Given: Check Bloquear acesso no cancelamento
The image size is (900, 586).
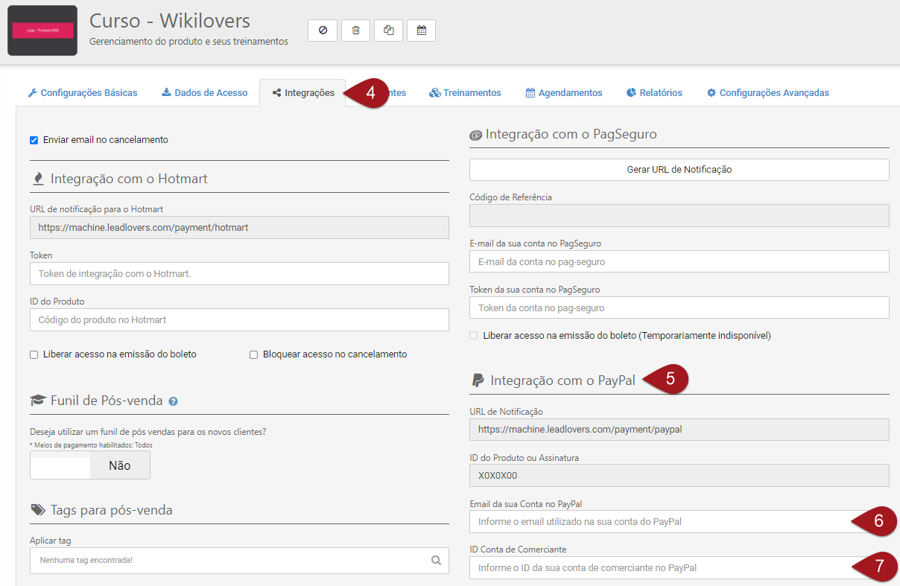Looking at the screenshot, I should (254, 355).
